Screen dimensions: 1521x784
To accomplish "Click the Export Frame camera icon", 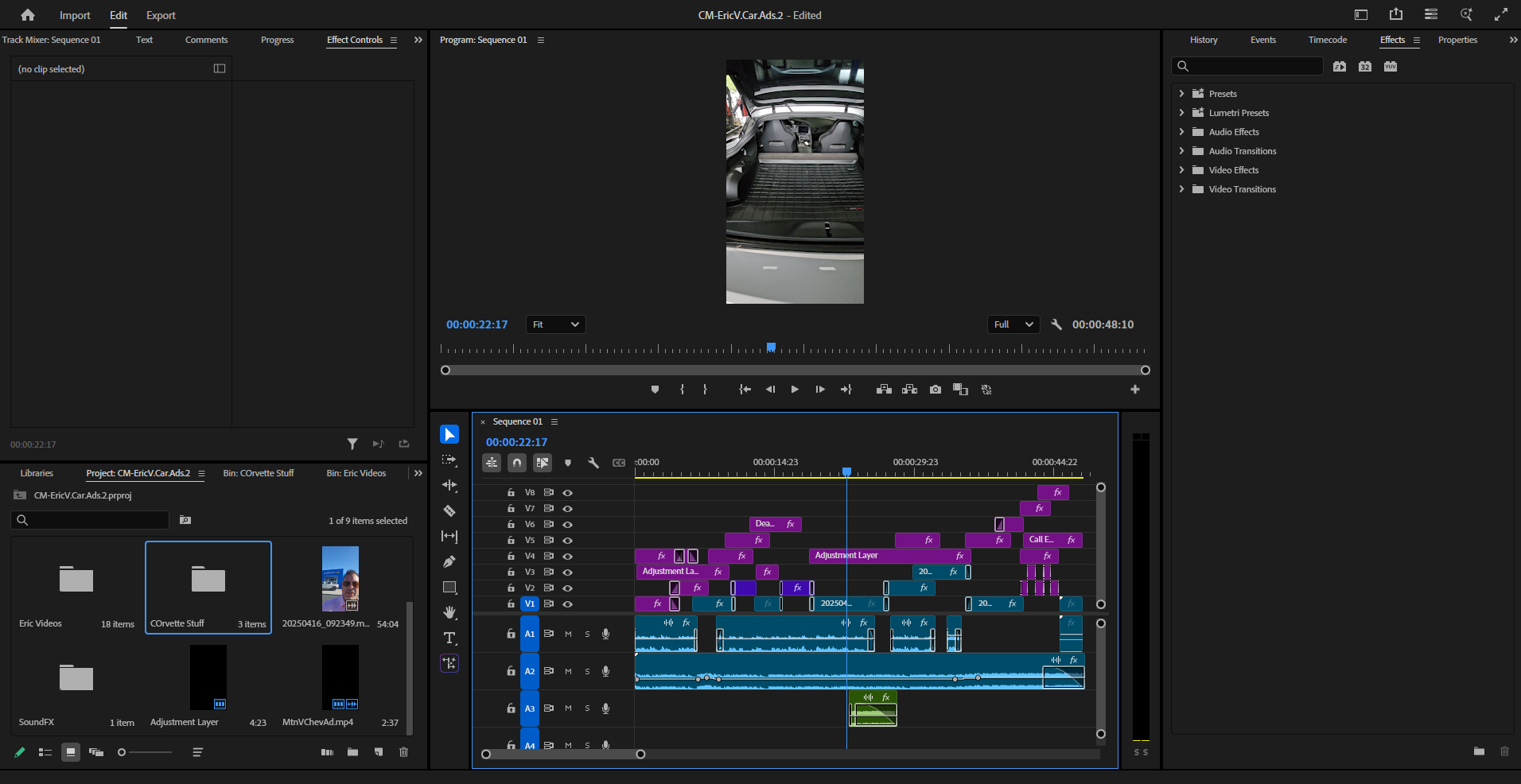I will point(936,390).
